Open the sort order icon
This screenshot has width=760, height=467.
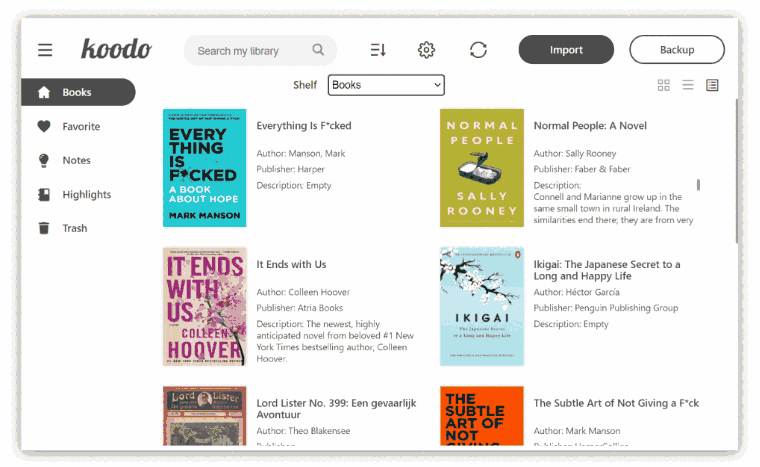click(378, 50)
